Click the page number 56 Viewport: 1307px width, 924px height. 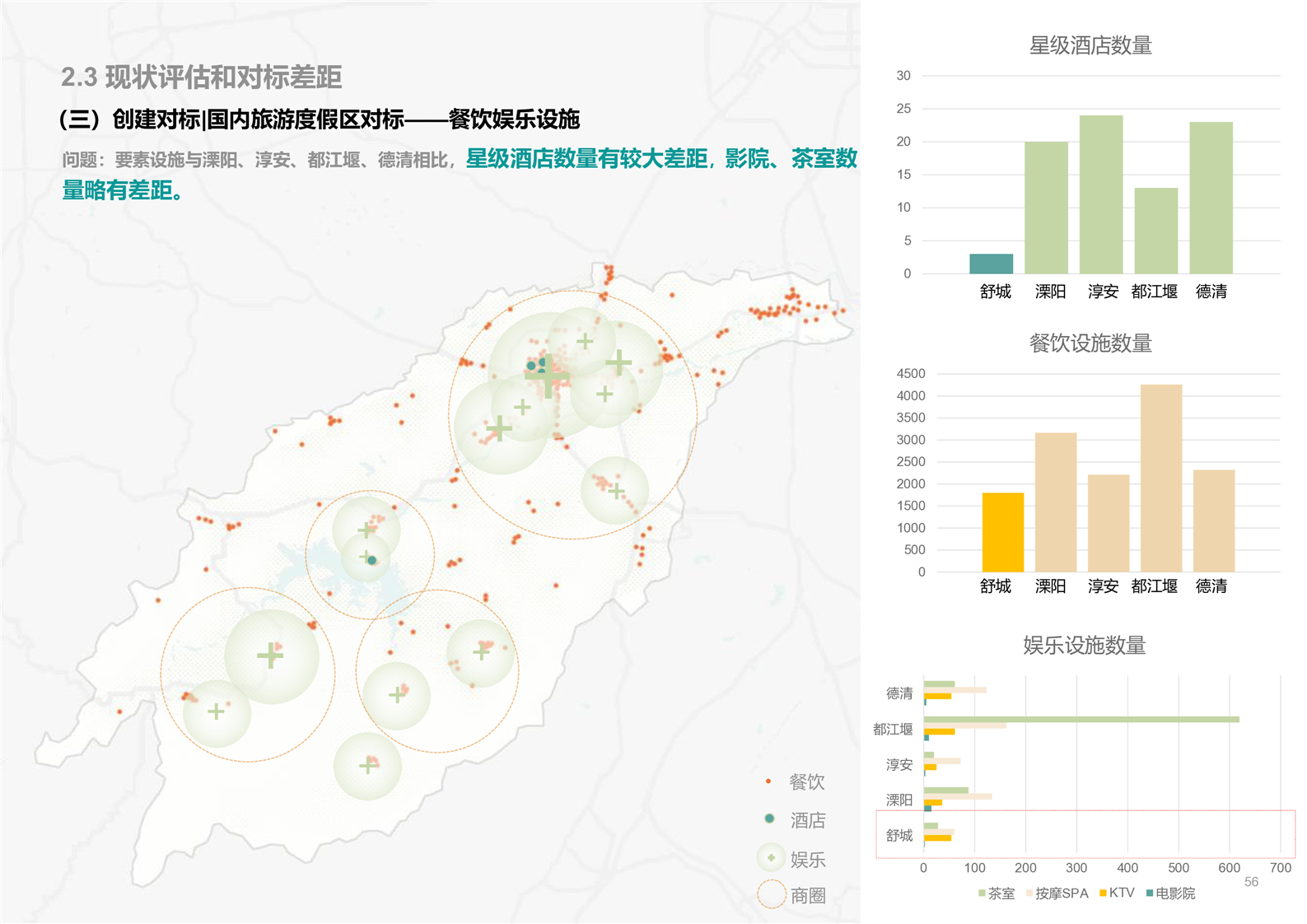click(1251, 882)
